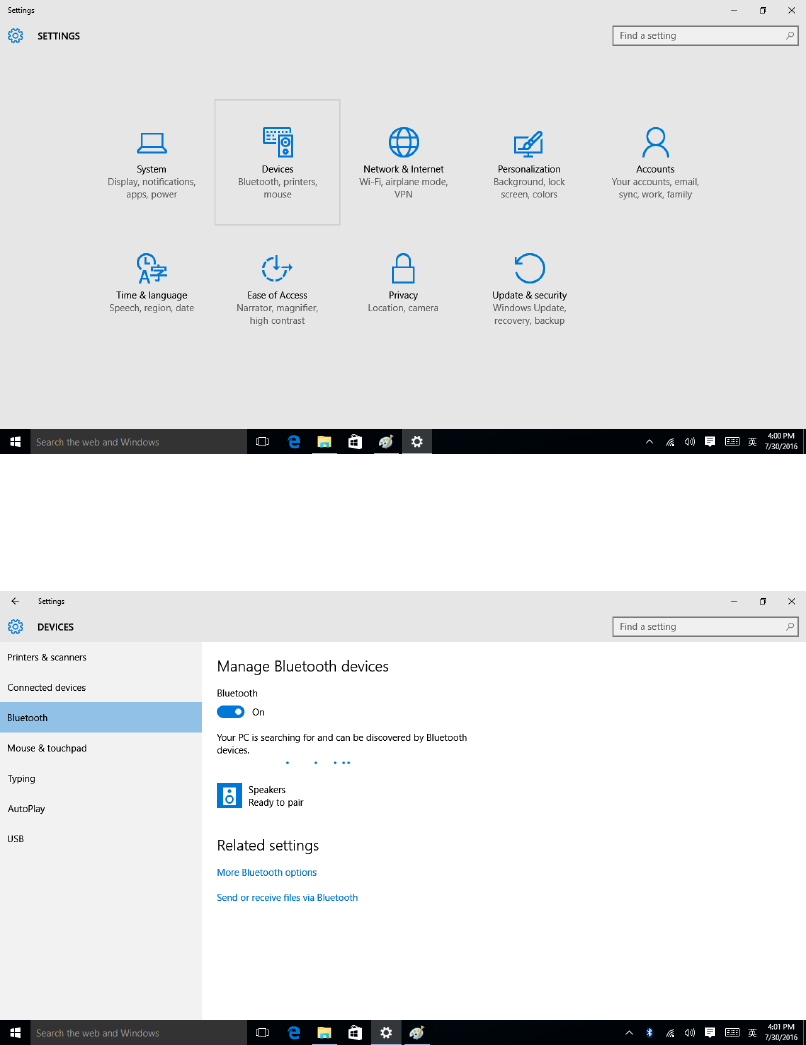The image size is (806, 1045).
Task: Open the volume control beside the 4:00 PM clock
Action: [x=690, y=442]
